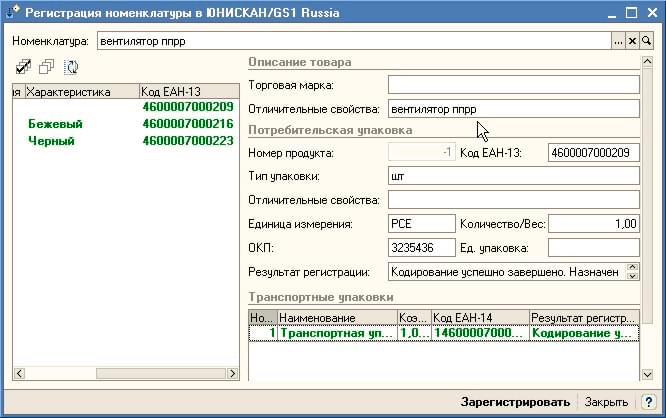Viewport: 666px width, 418px height.
Task: Click right panel scroll up arrow
Action: (647, 62)
